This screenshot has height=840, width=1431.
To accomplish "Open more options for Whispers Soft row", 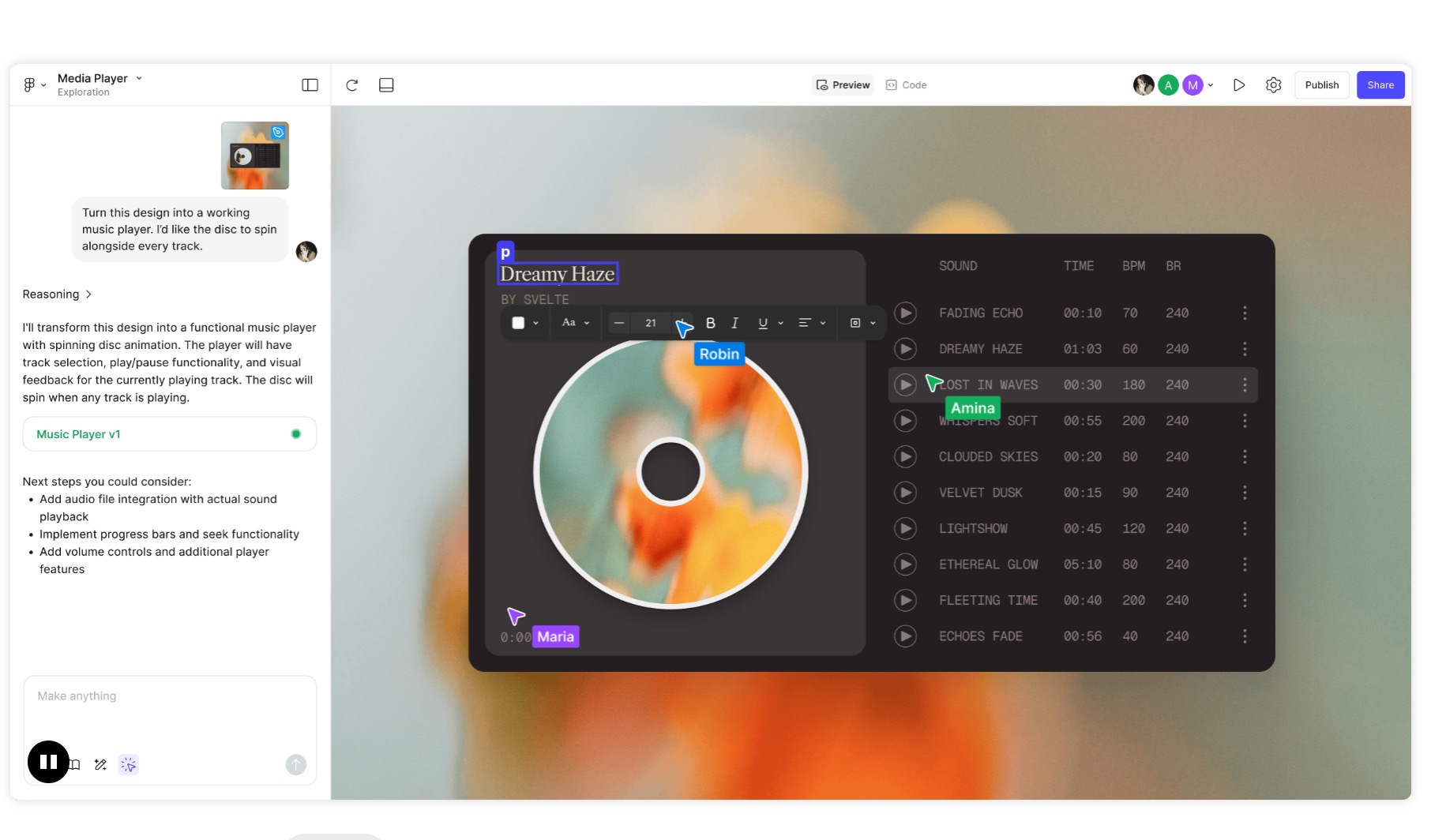I will [x=1245, y=421].
